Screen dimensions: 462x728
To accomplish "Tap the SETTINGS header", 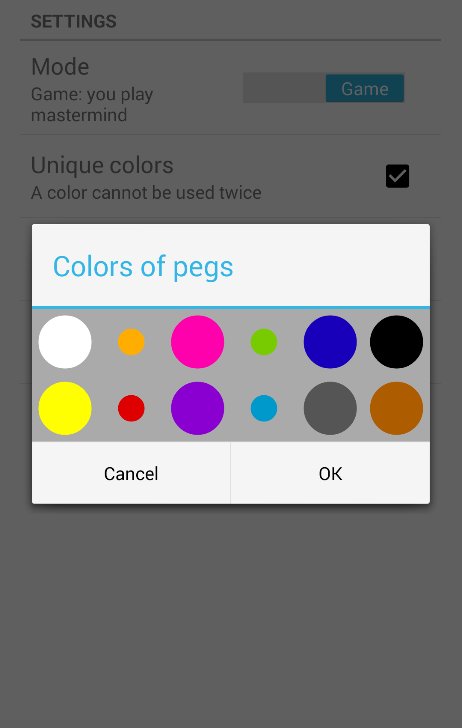I will 73,21.
